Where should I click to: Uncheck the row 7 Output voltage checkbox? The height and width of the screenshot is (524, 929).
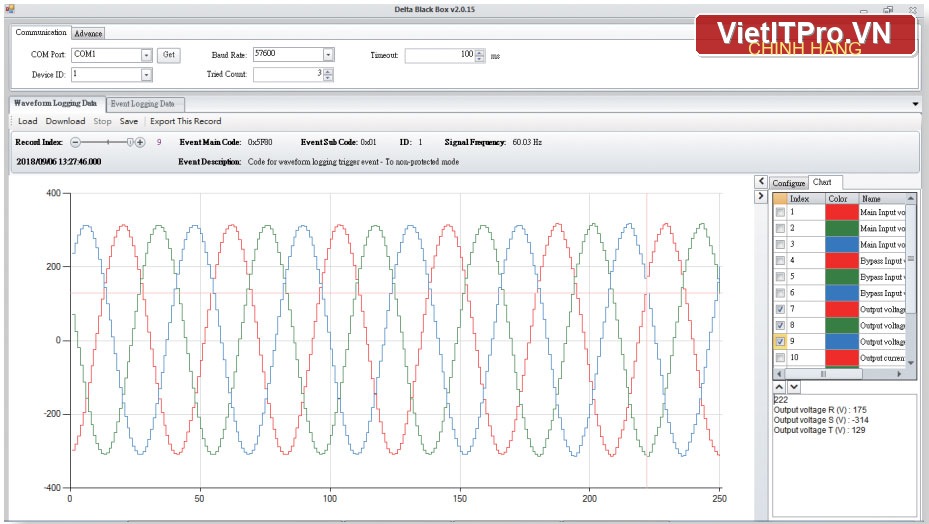click(x=780, y=309)
